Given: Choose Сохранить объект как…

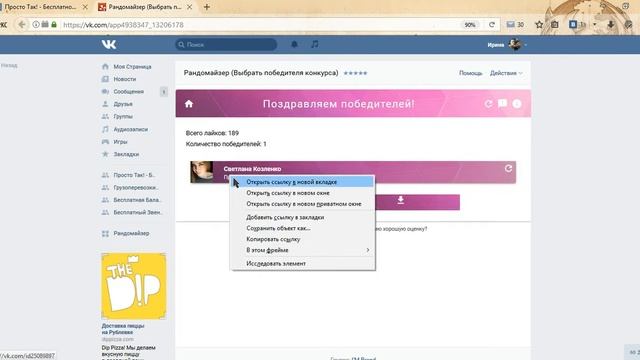Looking at the screenshot, I should 302,228.
